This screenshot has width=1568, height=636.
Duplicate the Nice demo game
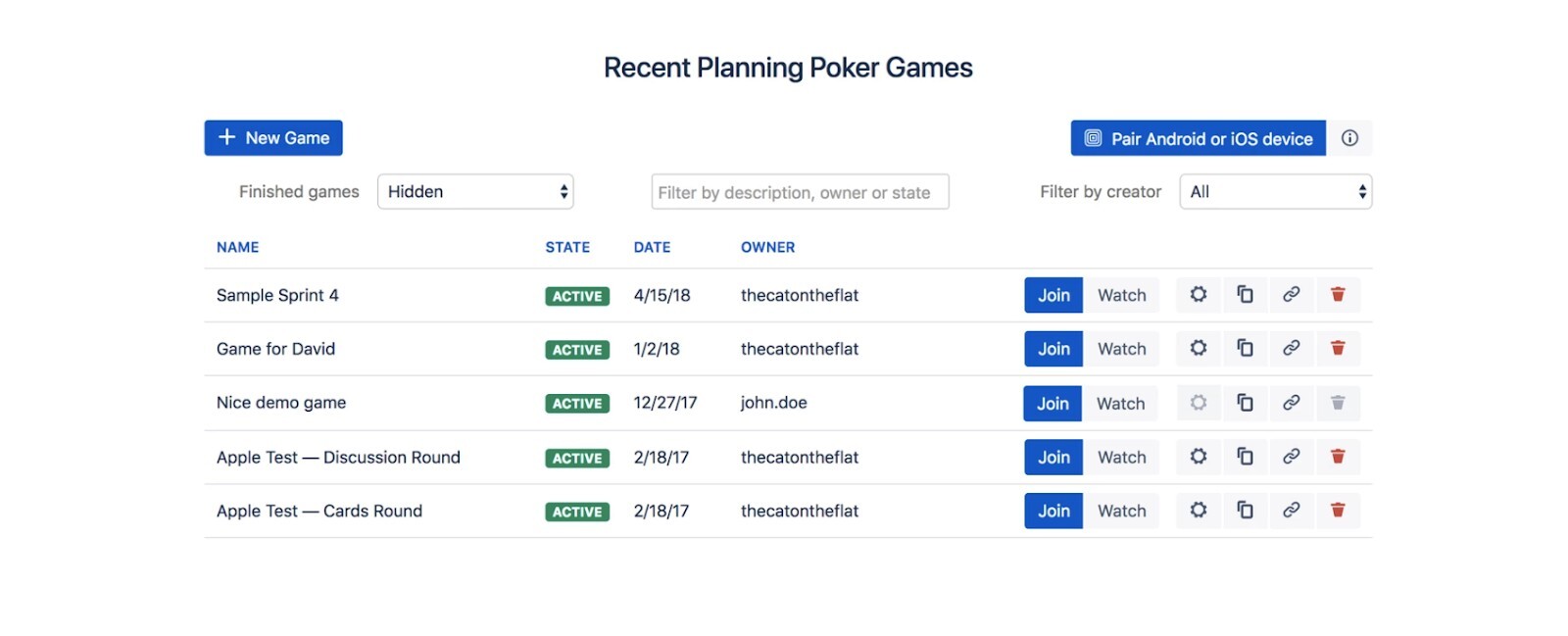[1246, 403]
